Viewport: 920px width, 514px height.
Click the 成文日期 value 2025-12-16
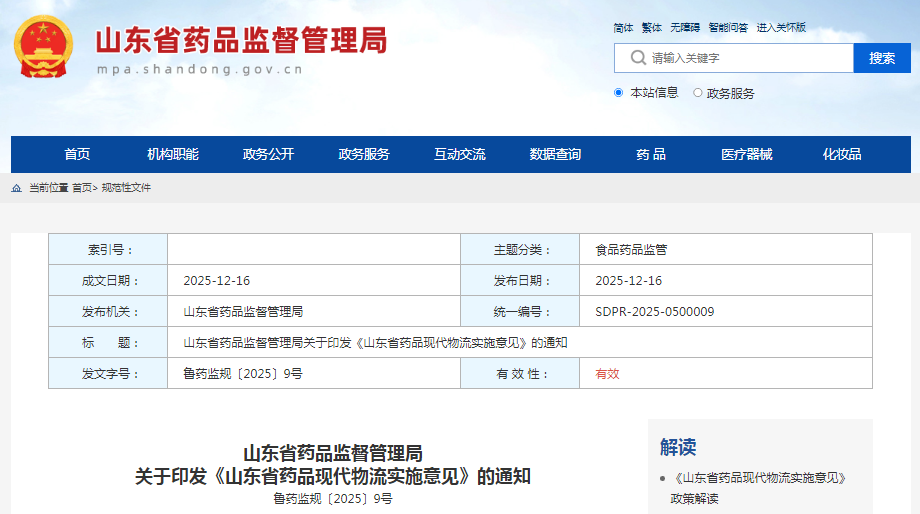tap(217, 280)
